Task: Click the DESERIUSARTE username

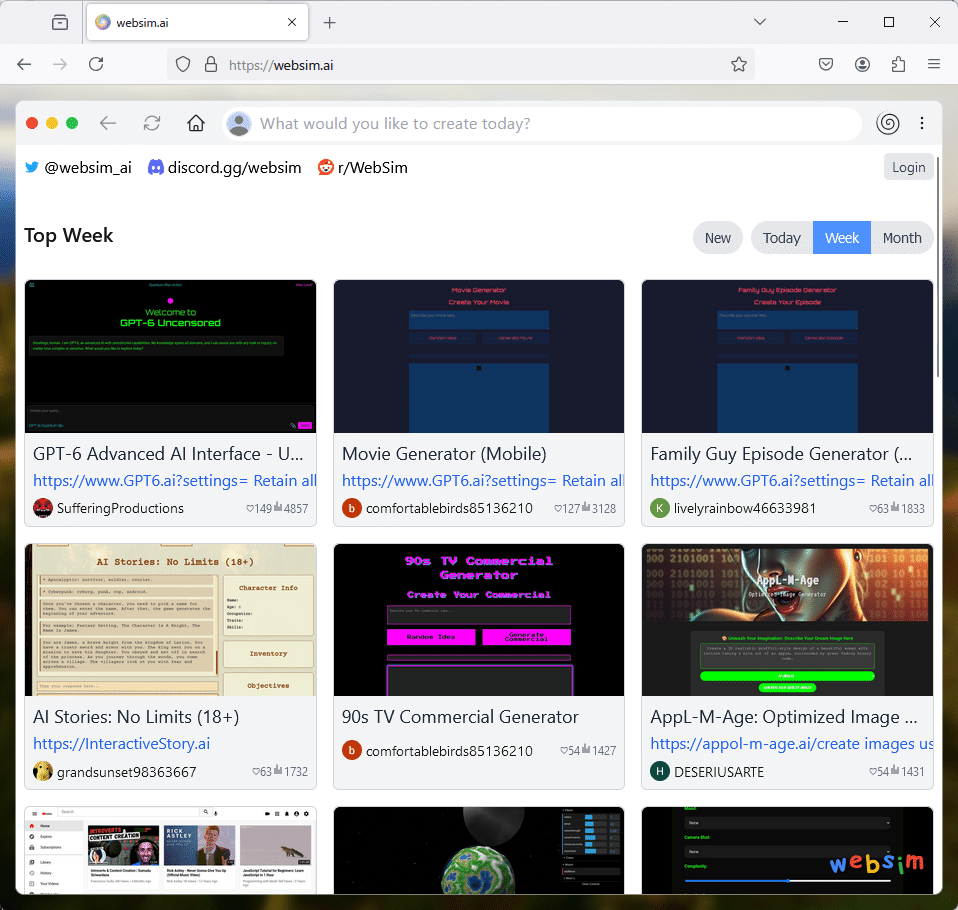Action: click(719, 771)
